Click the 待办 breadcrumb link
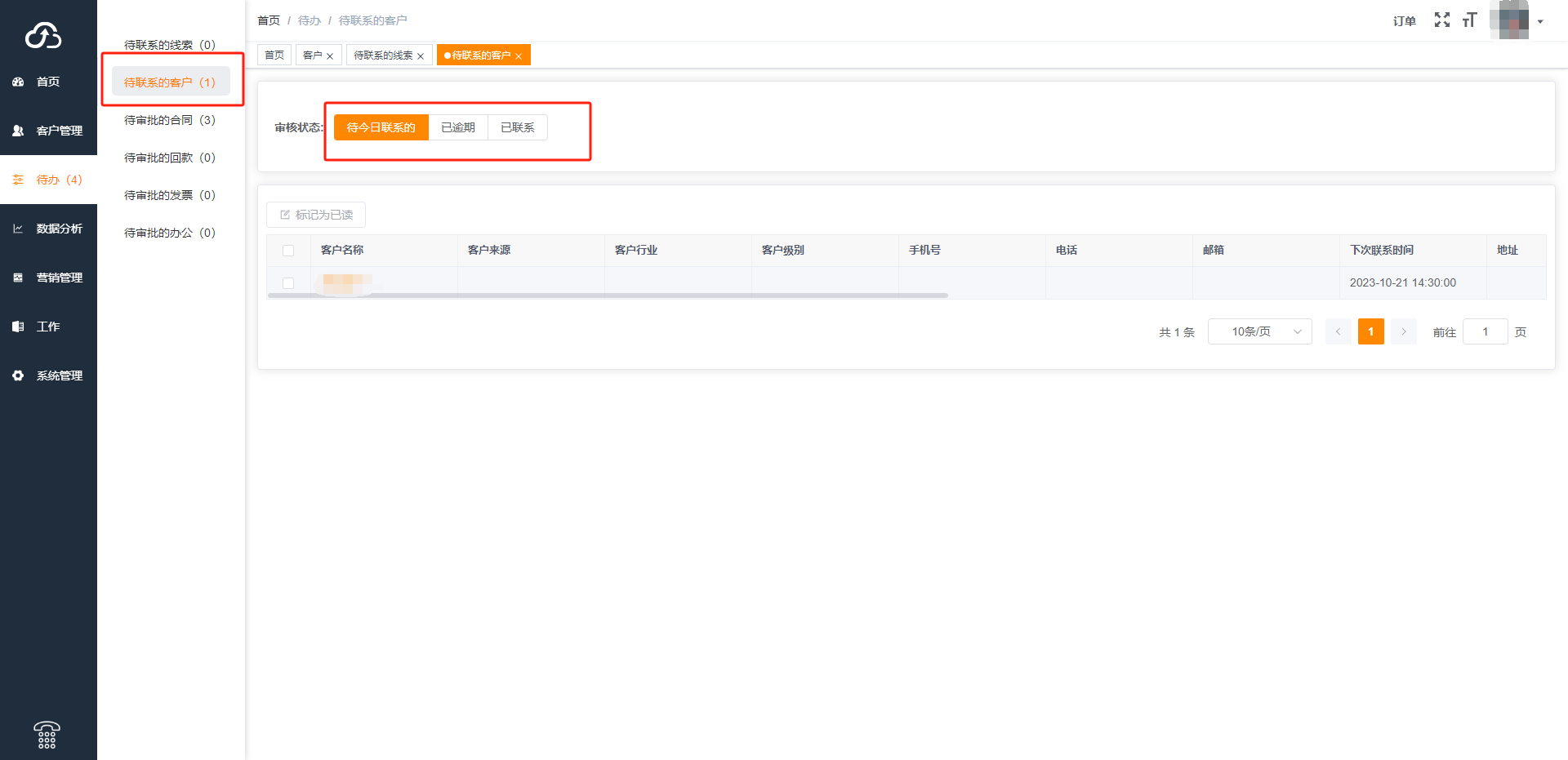 tap(310, 20)
